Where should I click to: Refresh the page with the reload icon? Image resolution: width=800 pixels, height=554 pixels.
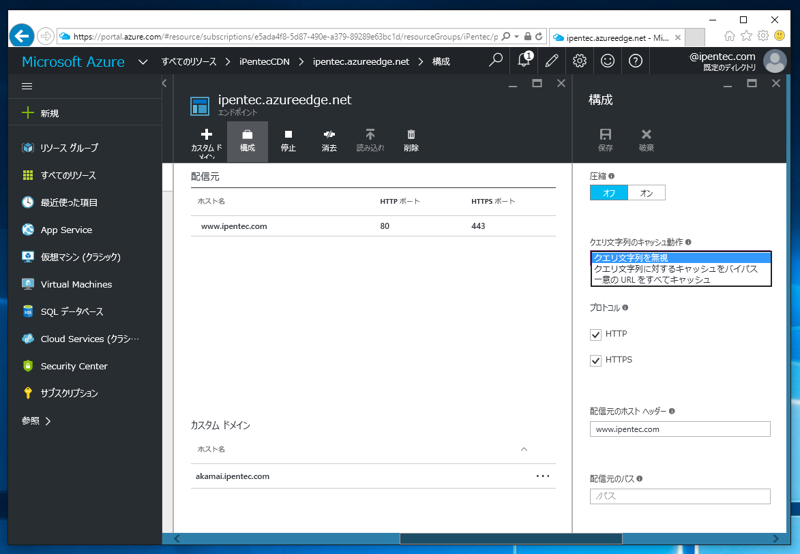coord(539,37)
